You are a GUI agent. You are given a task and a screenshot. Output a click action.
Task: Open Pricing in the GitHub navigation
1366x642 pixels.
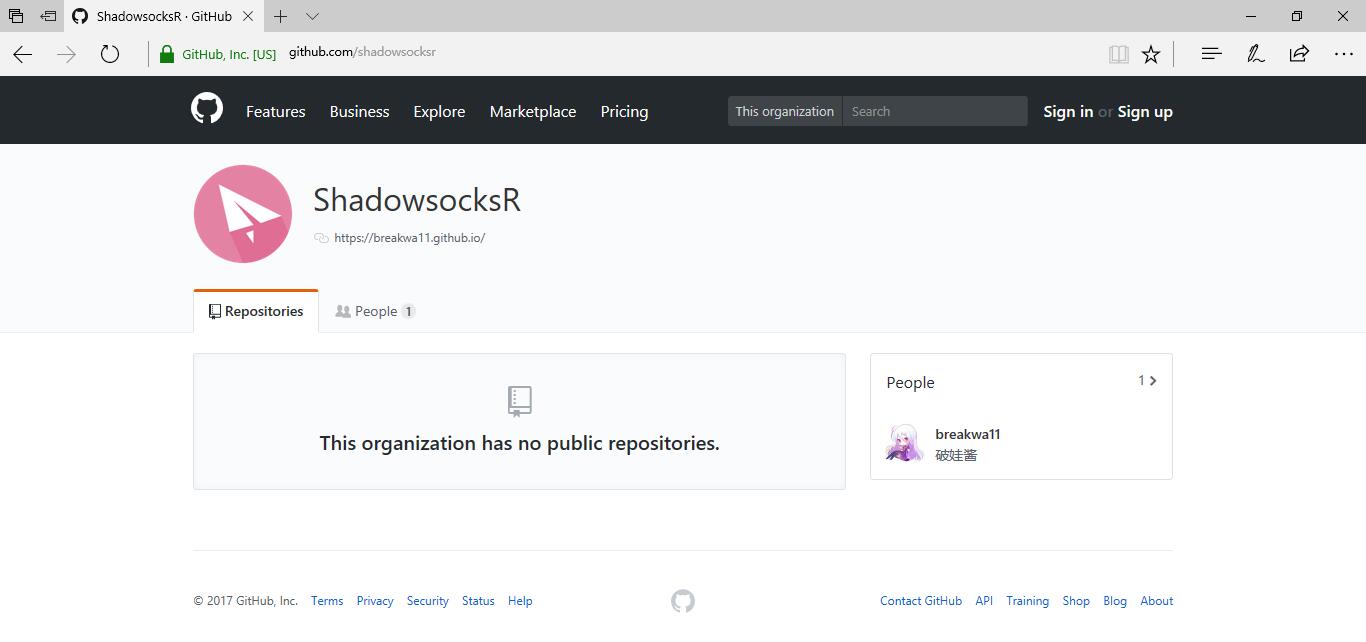624,111
